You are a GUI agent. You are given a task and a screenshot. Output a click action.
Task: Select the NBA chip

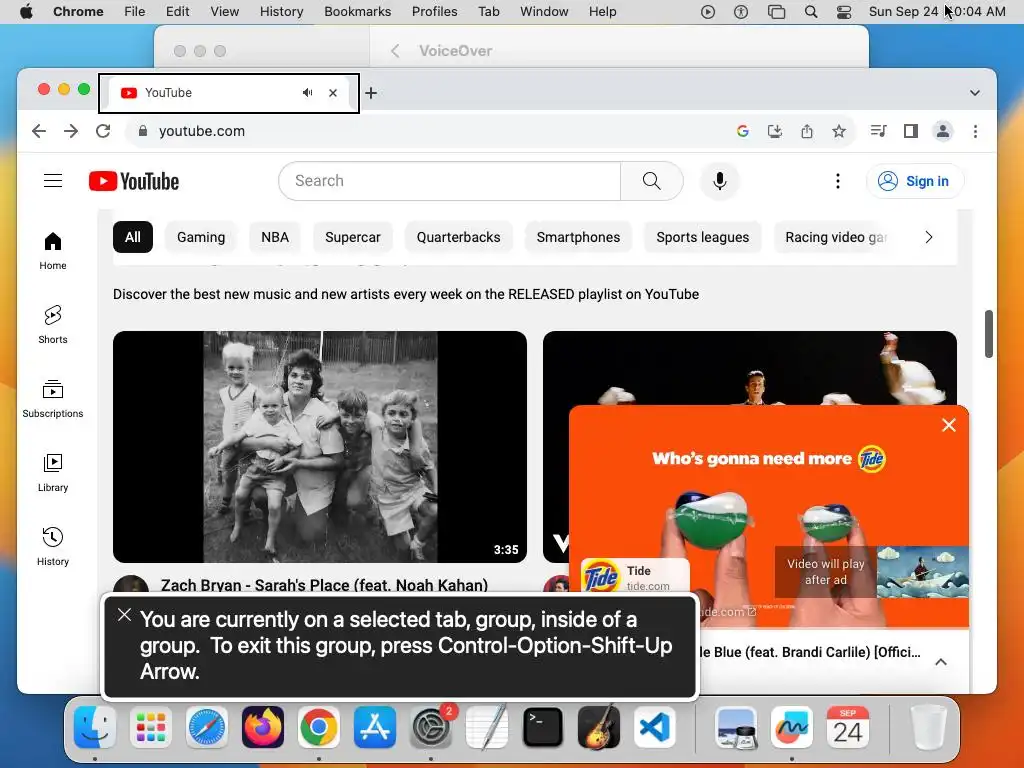[275, 237]
